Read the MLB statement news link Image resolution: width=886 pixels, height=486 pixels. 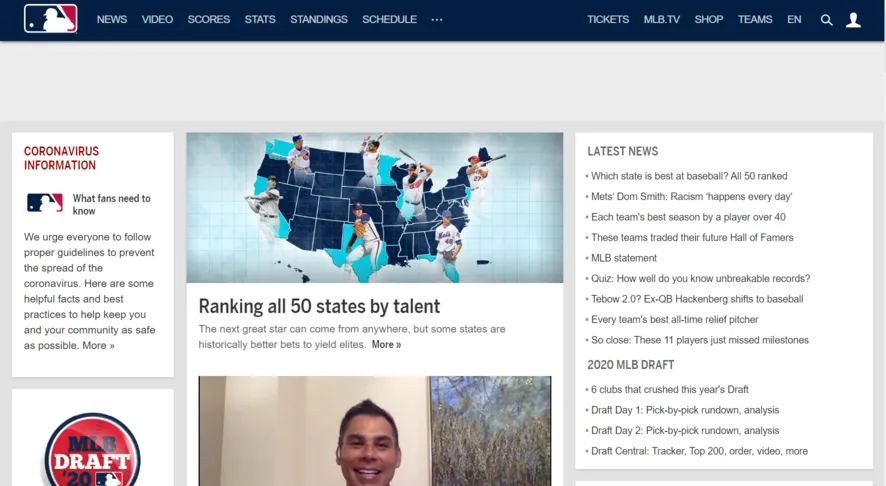pyautogui.click(x=624, y=258)
